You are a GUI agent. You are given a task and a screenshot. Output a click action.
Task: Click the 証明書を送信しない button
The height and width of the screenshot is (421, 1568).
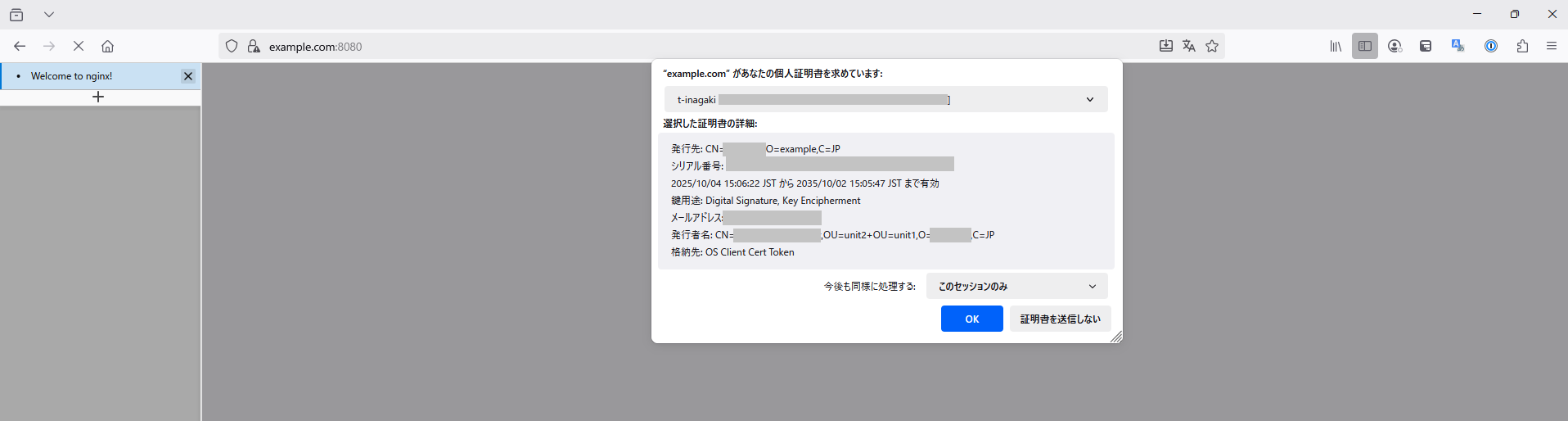click(x=1060, y=319)
